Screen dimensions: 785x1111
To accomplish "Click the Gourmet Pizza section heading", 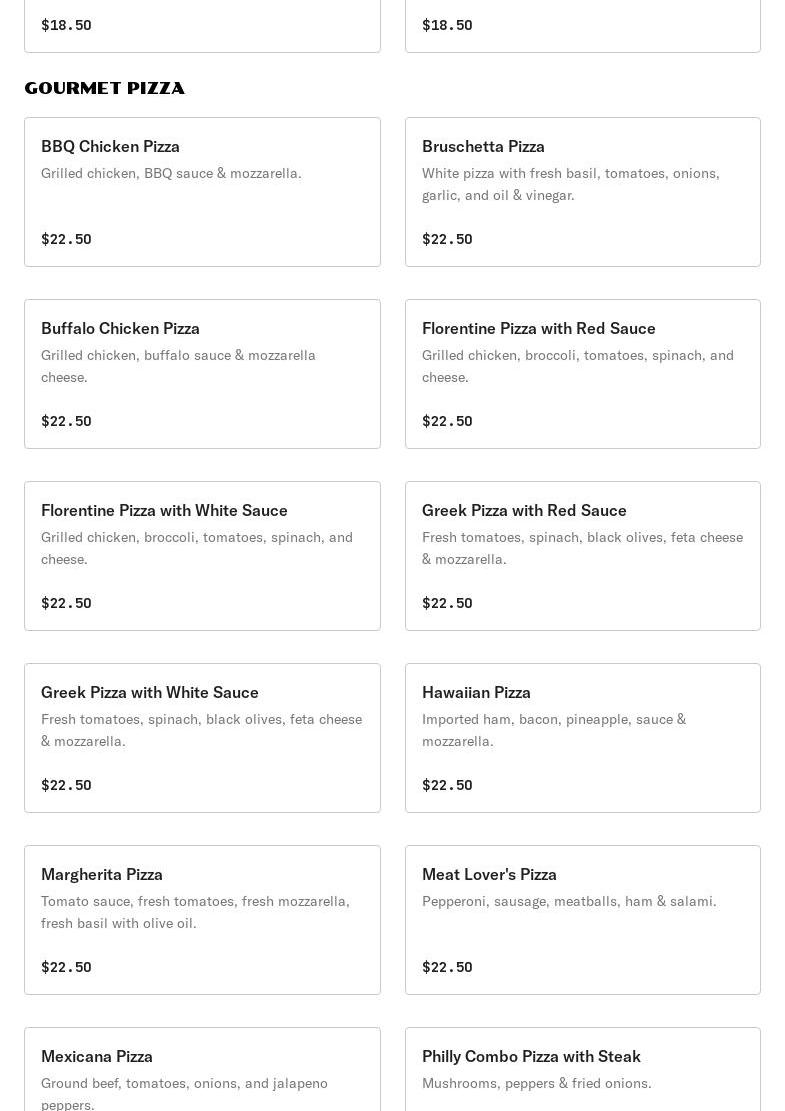I will click(104, 89).
